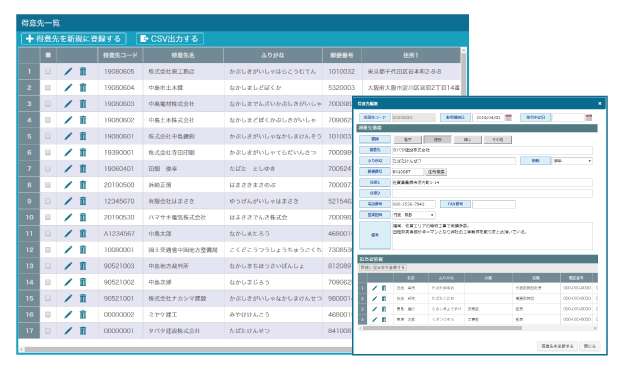Open calendar for 取引開始日 date
625x372 pixels.
click(x=509, y=118)
